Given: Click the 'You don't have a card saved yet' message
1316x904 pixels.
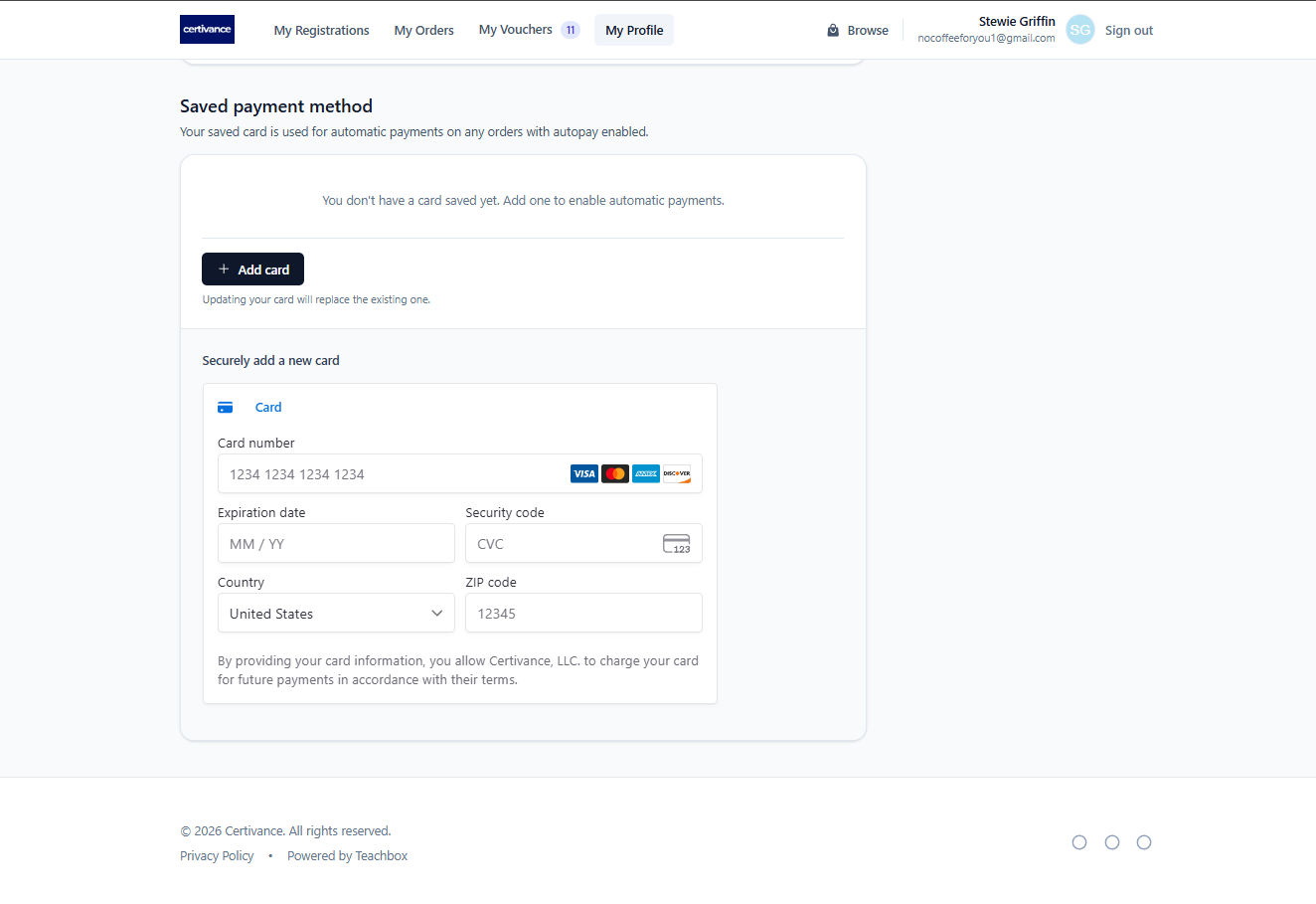Looking at the screenshot, I should point(523,201).
